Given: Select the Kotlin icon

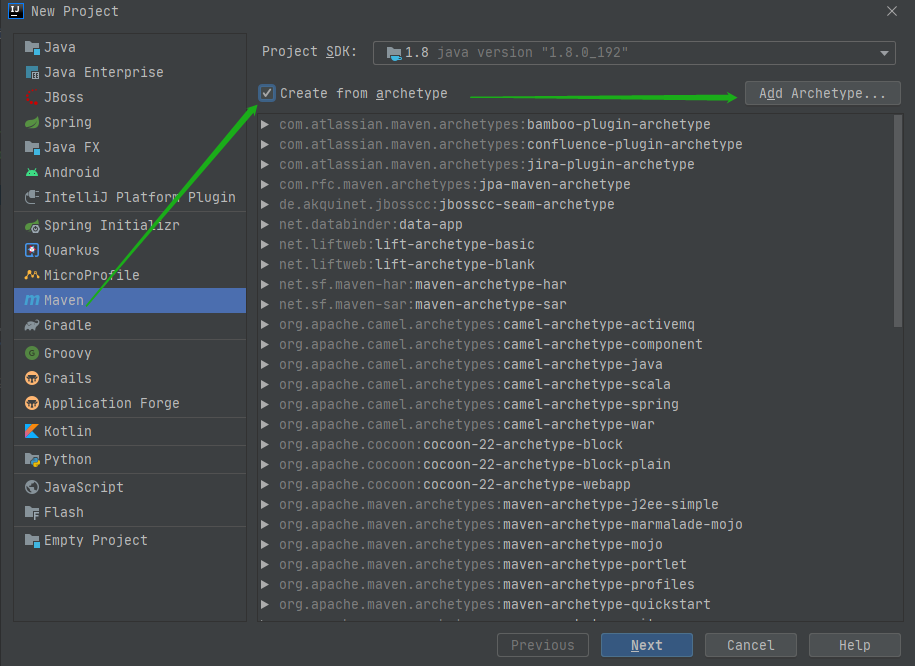Looking at the screenshot, I should click(32, 431).
